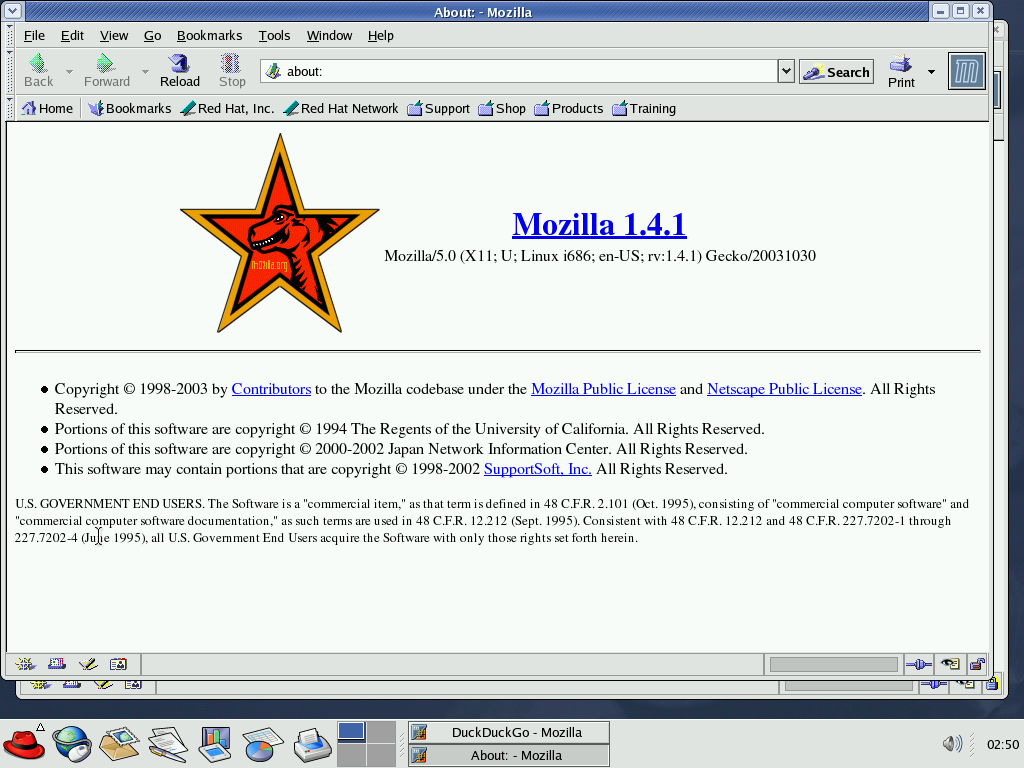Screen dimensions: 1024x768
Task: Open the Netscape Public License link
Action: point(784,389)
